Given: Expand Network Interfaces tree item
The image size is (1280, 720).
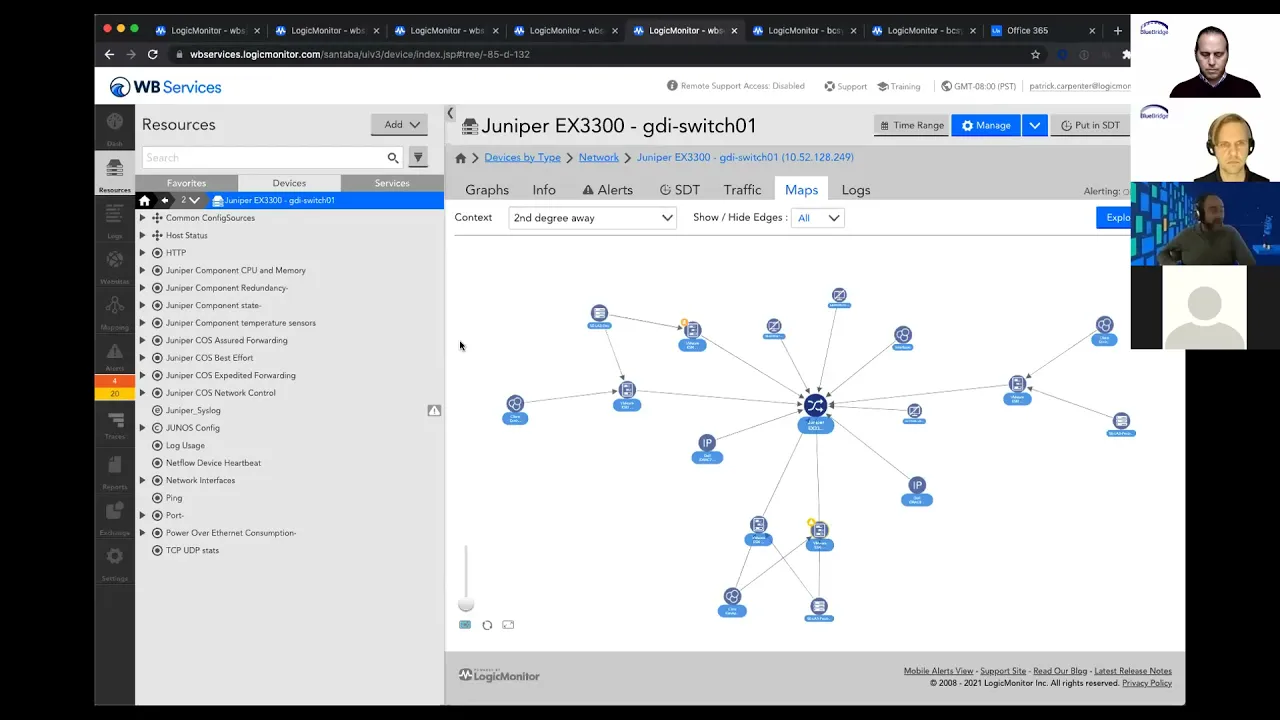Looking at the screenshot, I should pyautogui.click(x=142, y=480).
